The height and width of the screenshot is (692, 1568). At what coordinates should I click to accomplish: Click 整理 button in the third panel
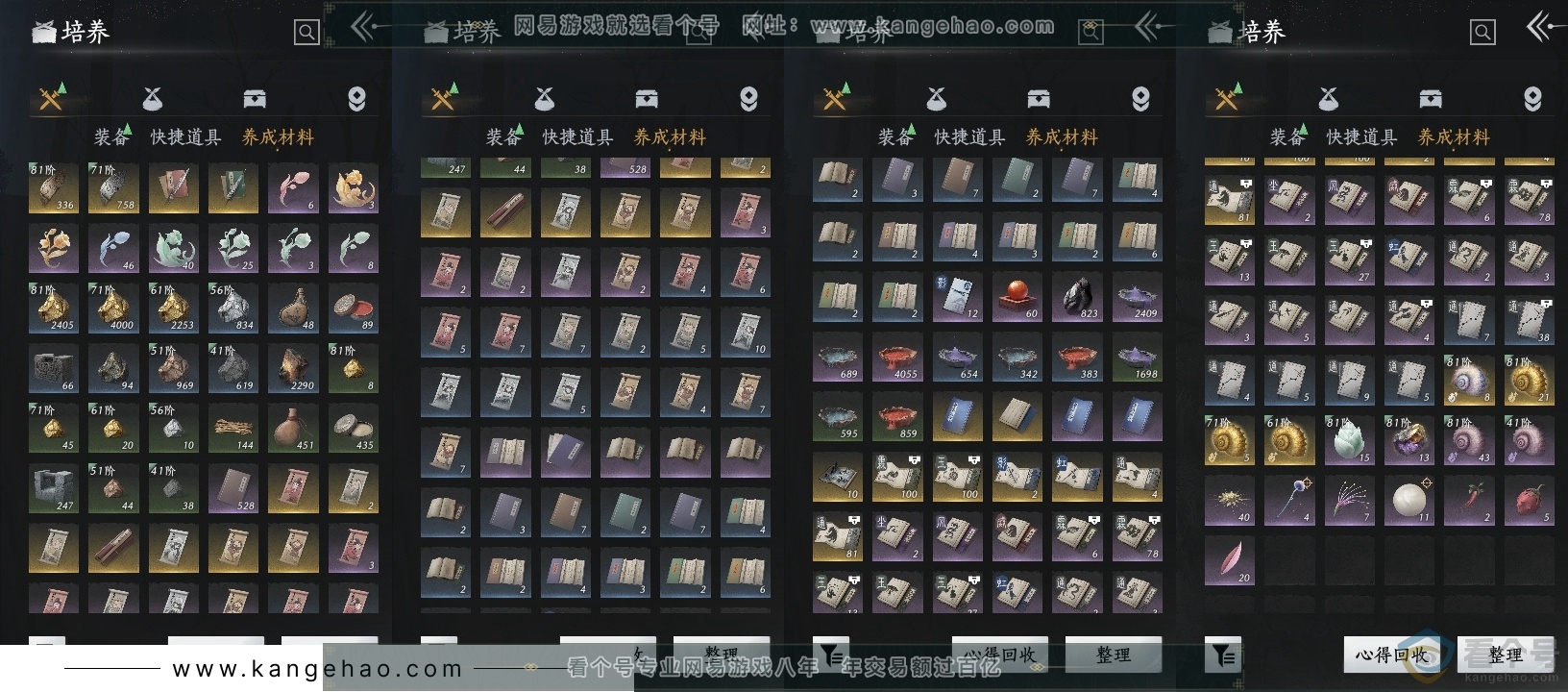(1113, 655)
